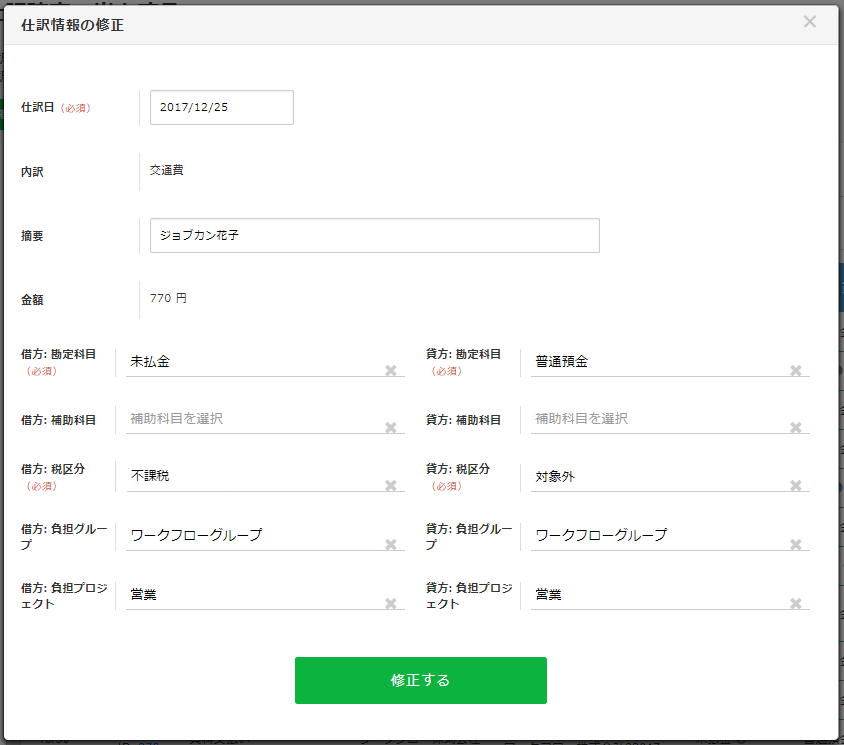Close the 仕訳情報の修正 dialog
Screen dimensions: 844x745
810,22
